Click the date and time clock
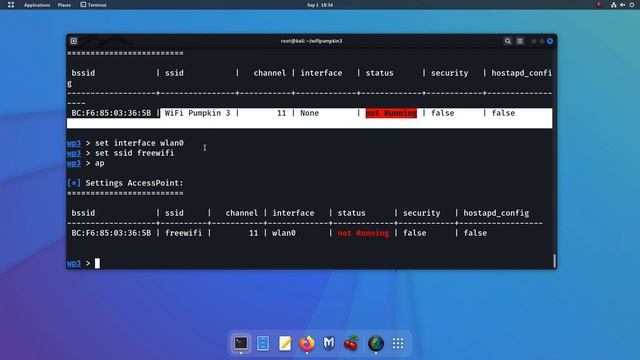This screenshot has height=360, width=640. (x=320, y=5)
